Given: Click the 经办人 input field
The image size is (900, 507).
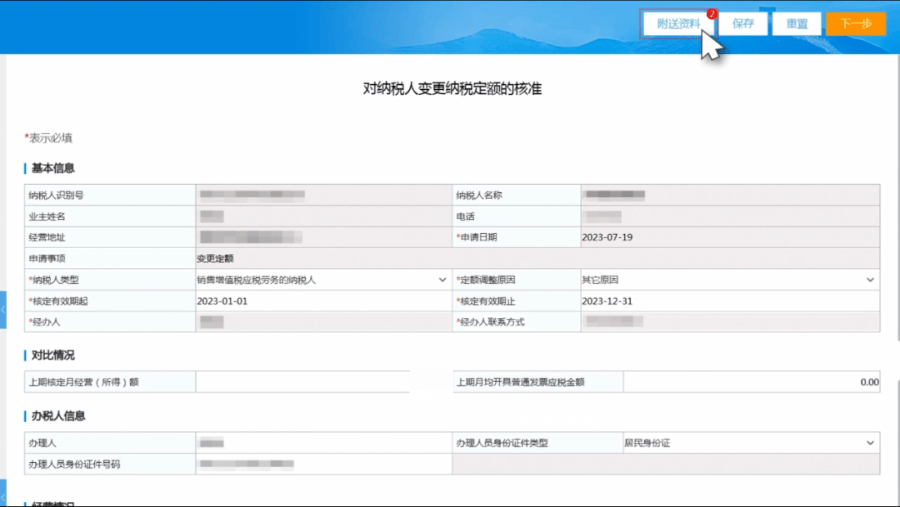Looking at the screenshot, I should click(322, 322).
